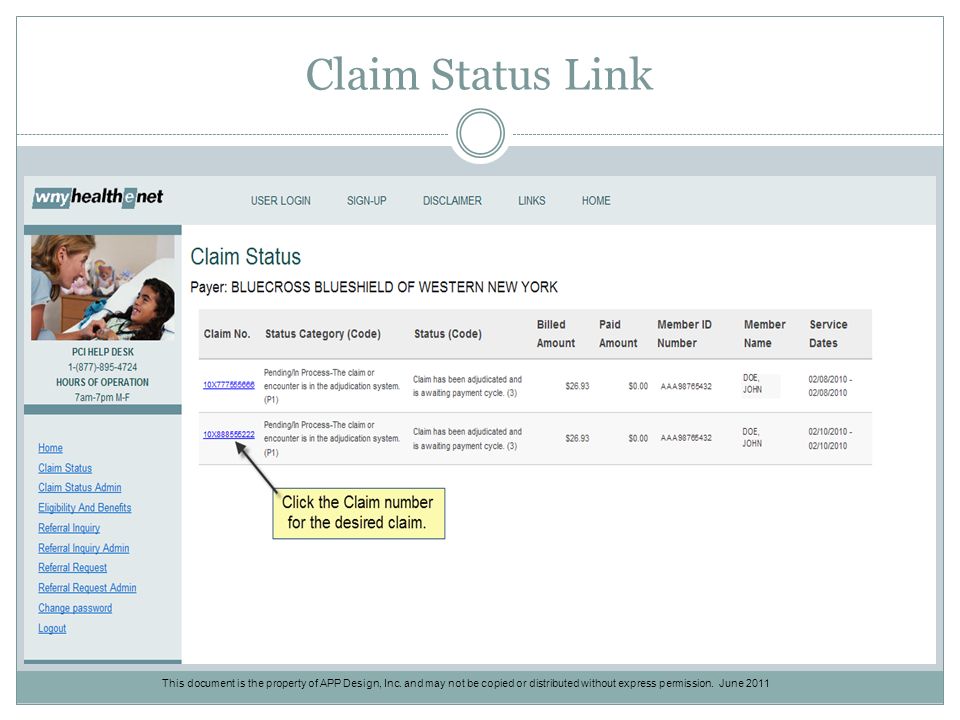Click the Member ID Number column header
The width and height of the screenshot is (960, 720).
coord(684,334)
